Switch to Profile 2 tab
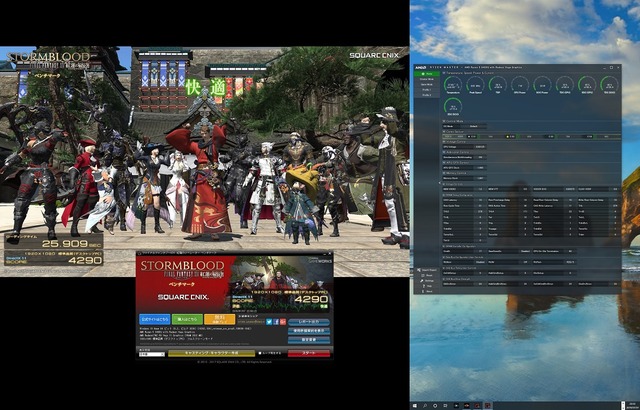 coord(427,95)
